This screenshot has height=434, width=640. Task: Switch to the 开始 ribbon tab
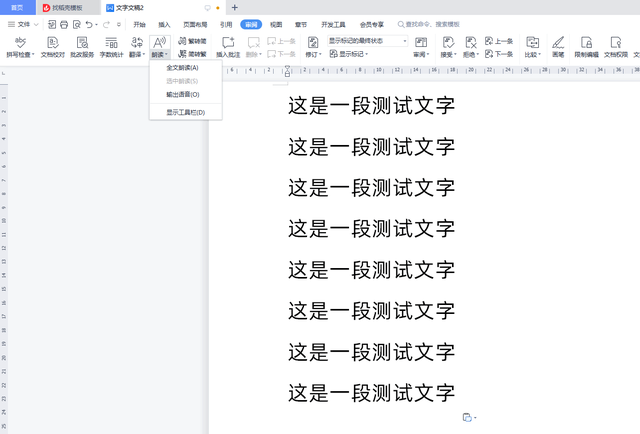pyautogui.click(x=140, y=24)
